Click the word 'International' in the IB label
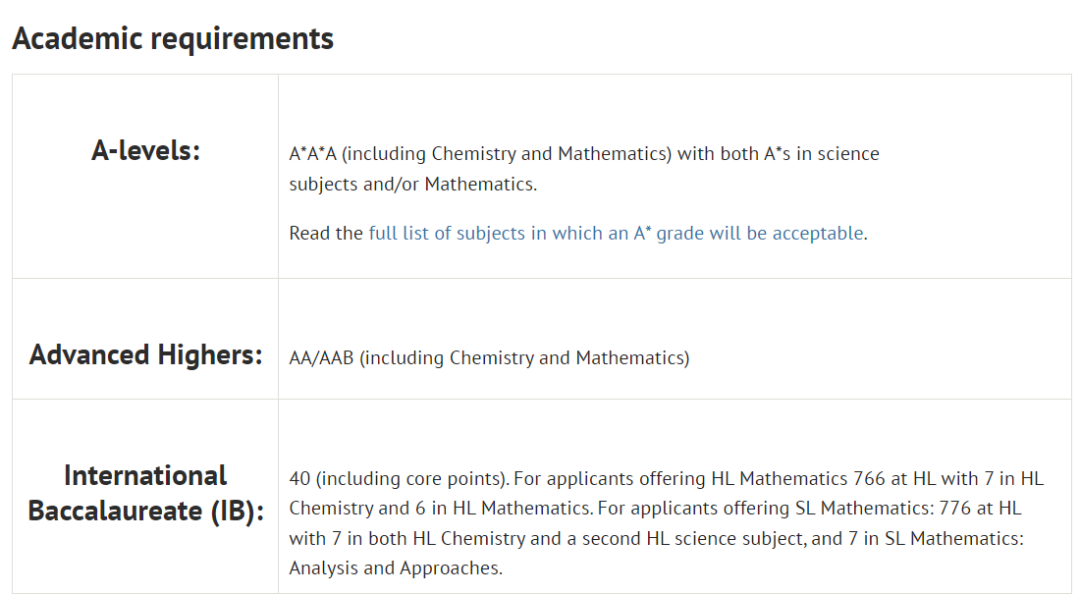The image size is (1080, 594). (x=145, y=475)
